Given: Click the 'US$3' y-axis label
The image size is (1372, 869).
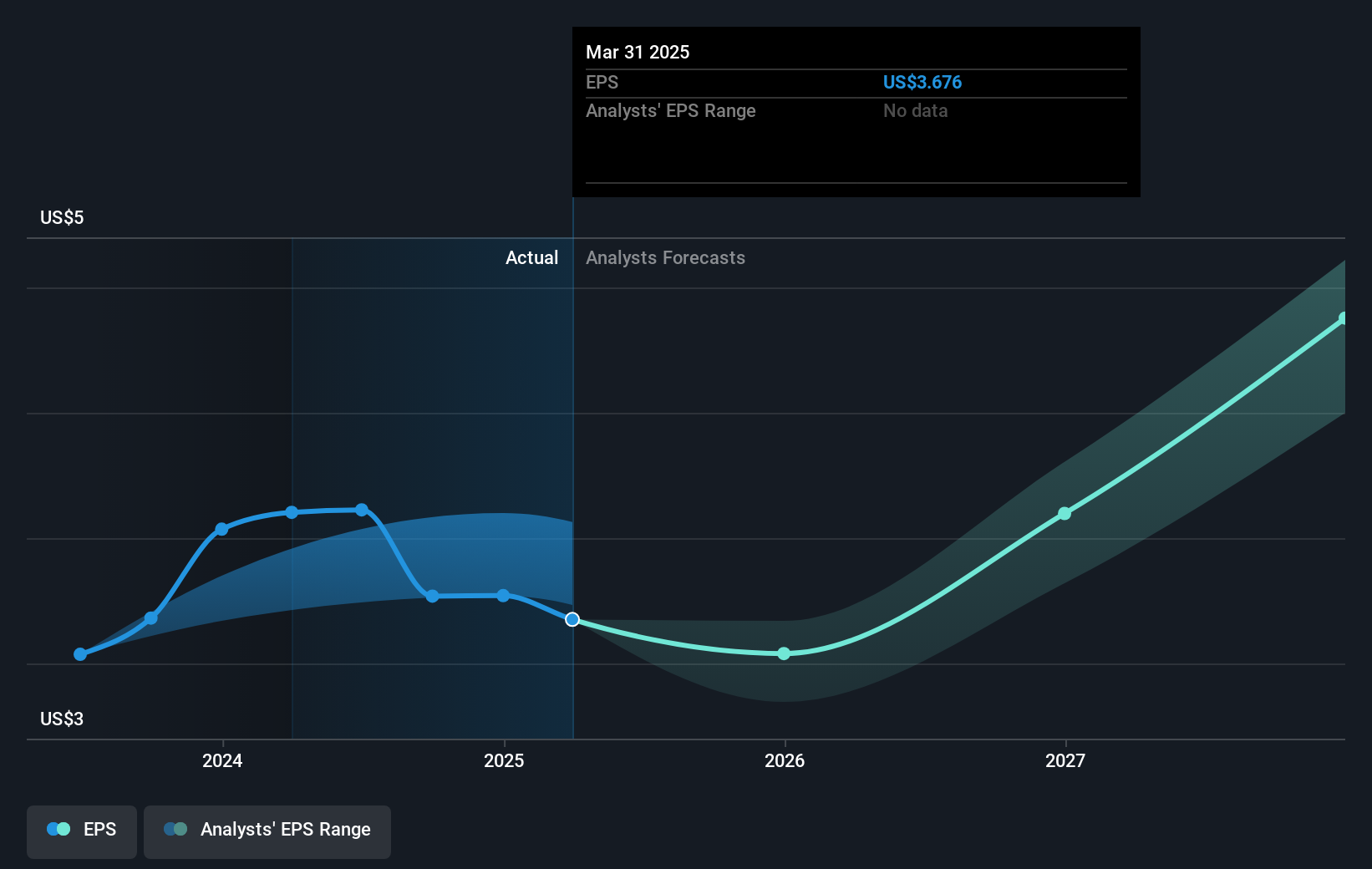Looking at the screenshot, I should tap(62, 719).
